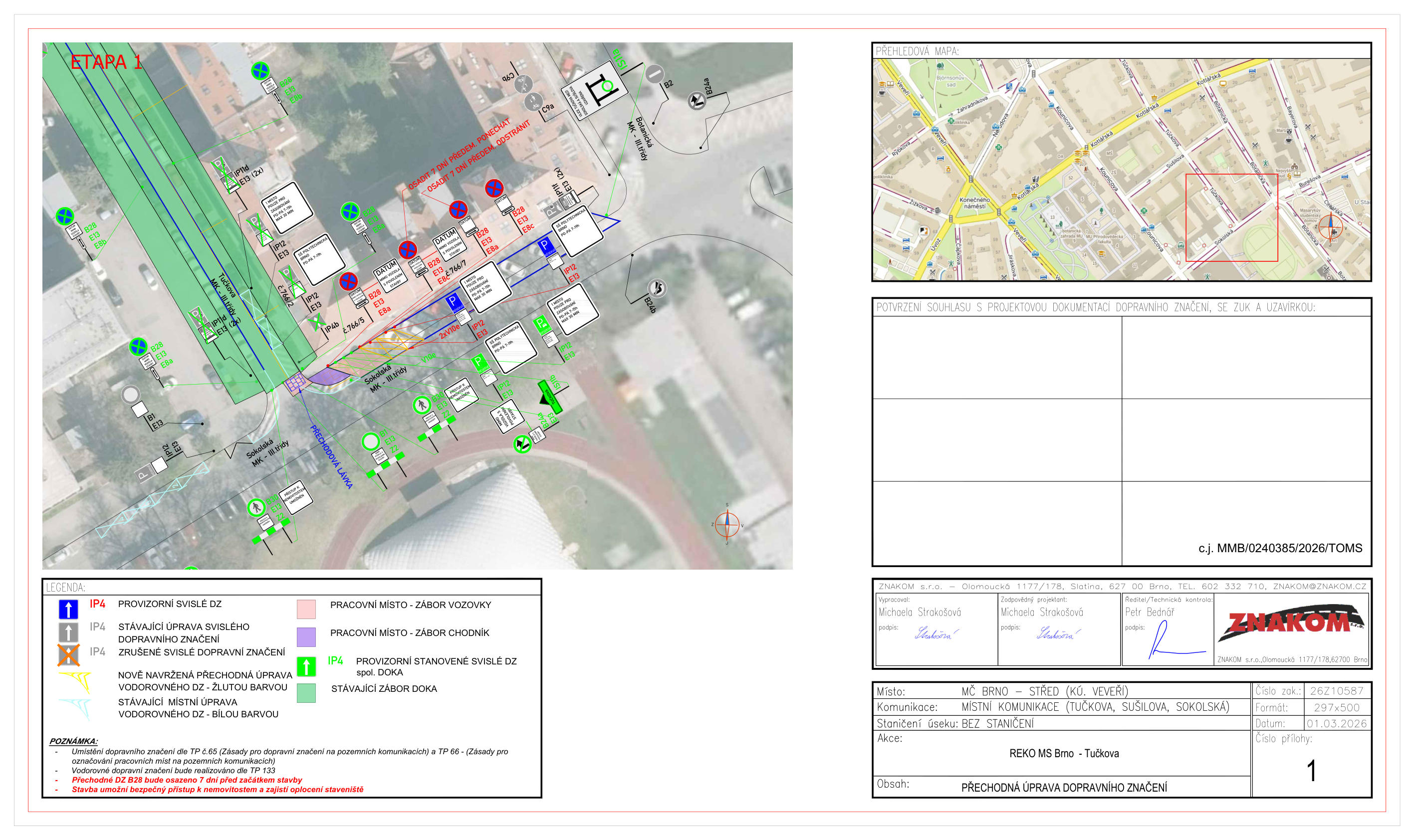Image resolution: width=1414 pixels, height=840 pixels.
Task: Click the content title PŘECHODNÁ ÚPRAVA DOPRAVNÍHO ZNAČENÍ
Action: tap(1064, 787)
